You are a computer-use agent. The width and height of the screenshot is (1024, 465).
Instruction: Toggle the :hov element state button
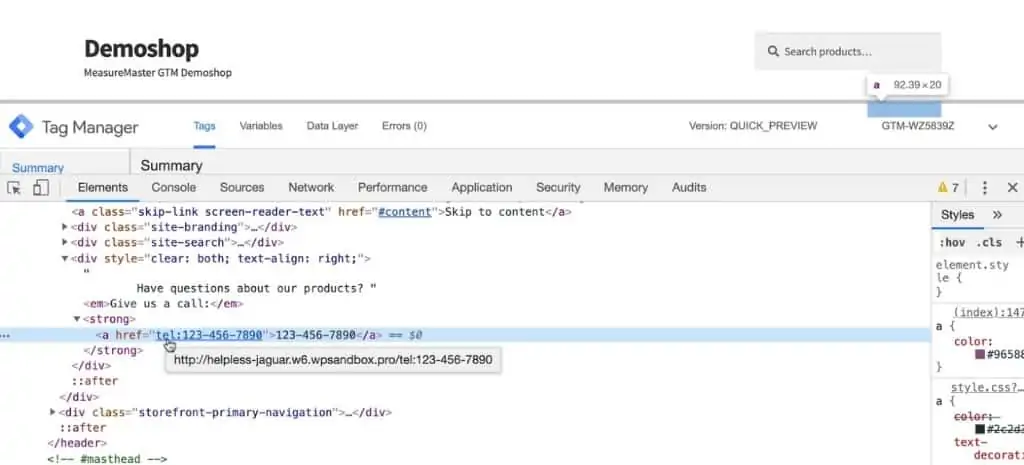coord(952,242)
